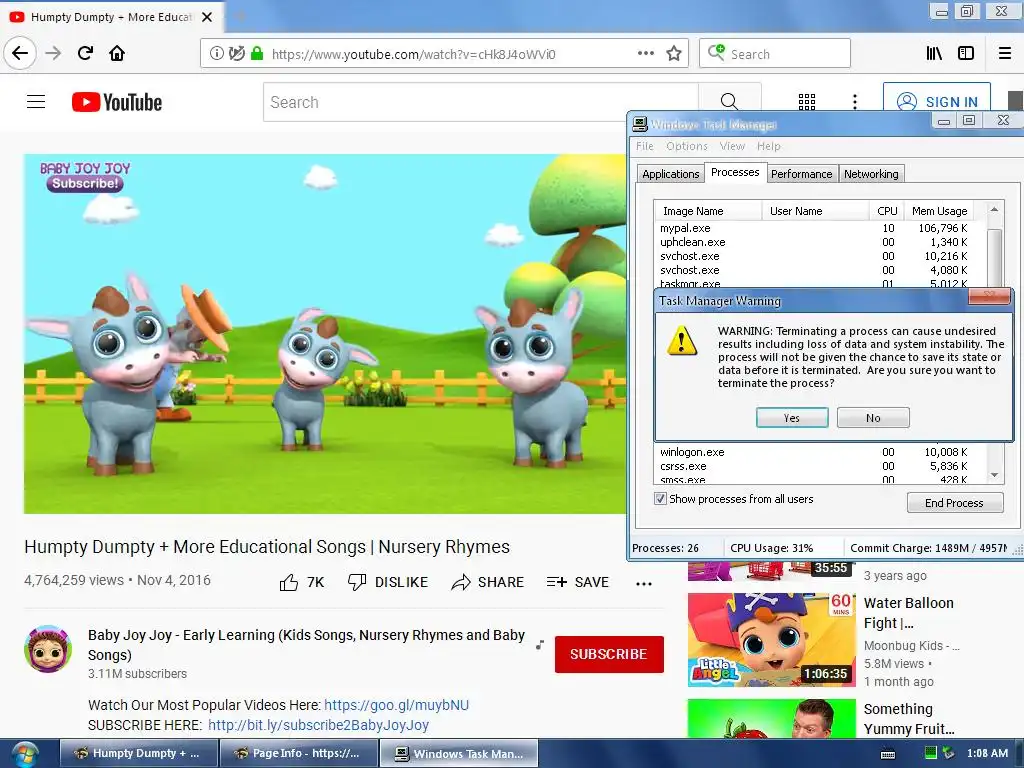Open the browser home page icon

[x=117, y=53]
